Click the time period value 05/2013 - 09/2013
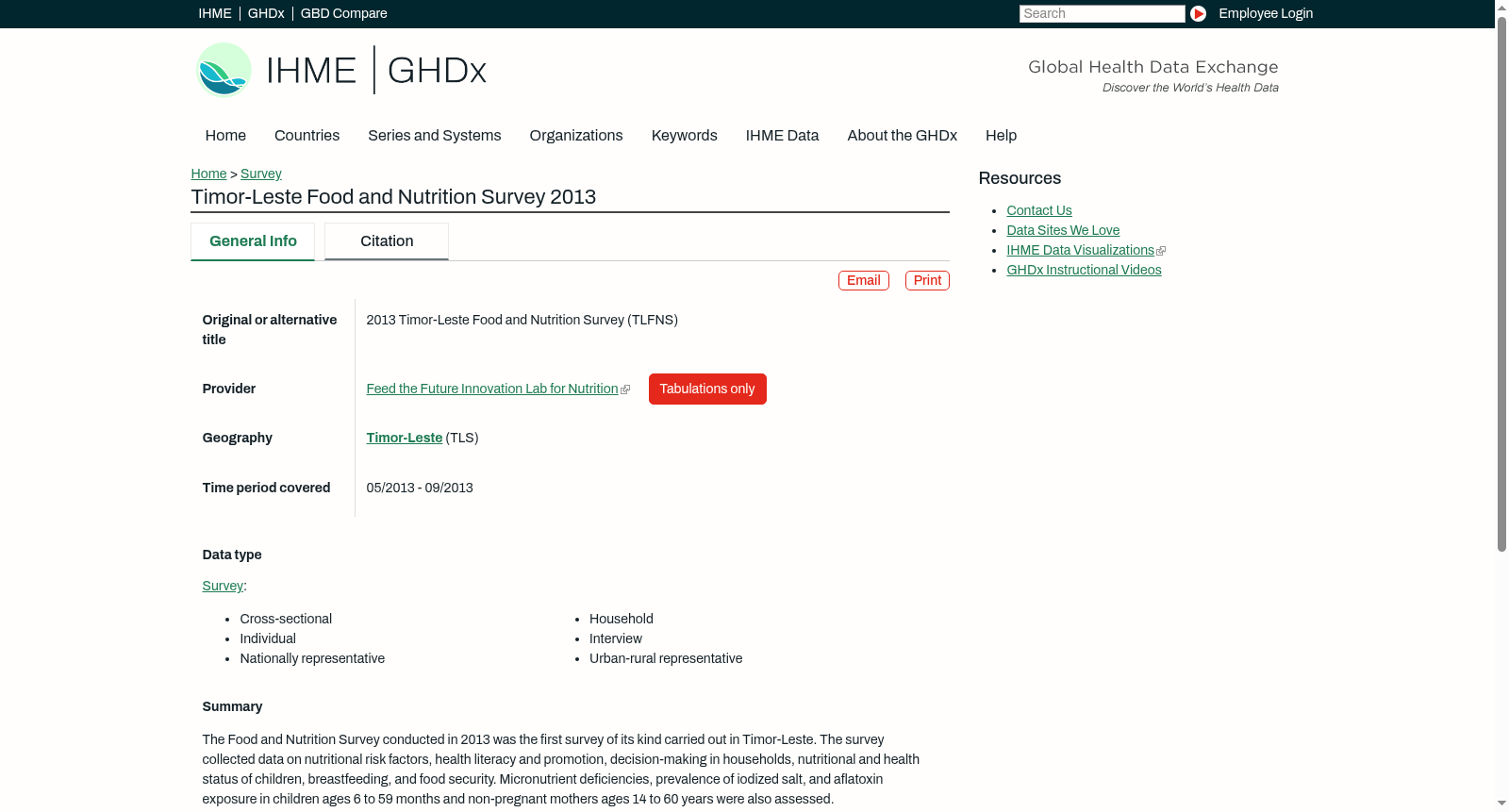Viewport: 1509px width, 812px height. click(x=420, y=489)
